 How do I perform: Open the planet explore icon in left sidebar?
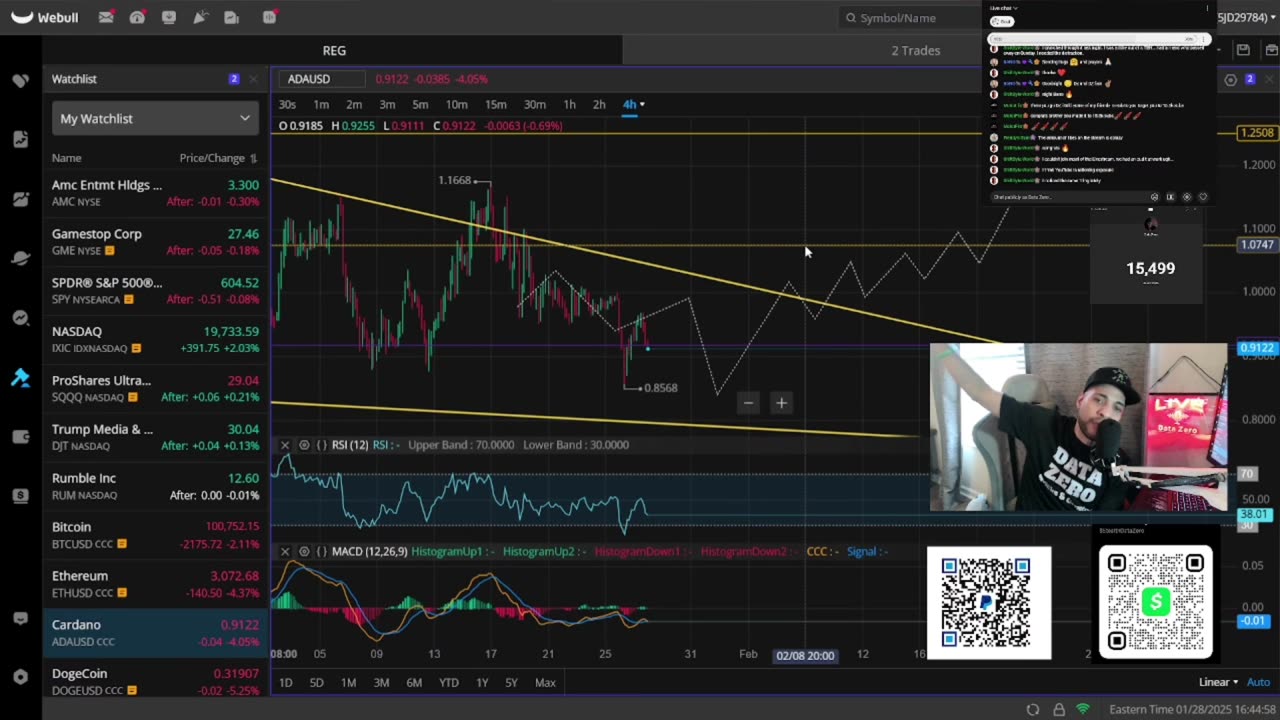click(x=20, y=258)
